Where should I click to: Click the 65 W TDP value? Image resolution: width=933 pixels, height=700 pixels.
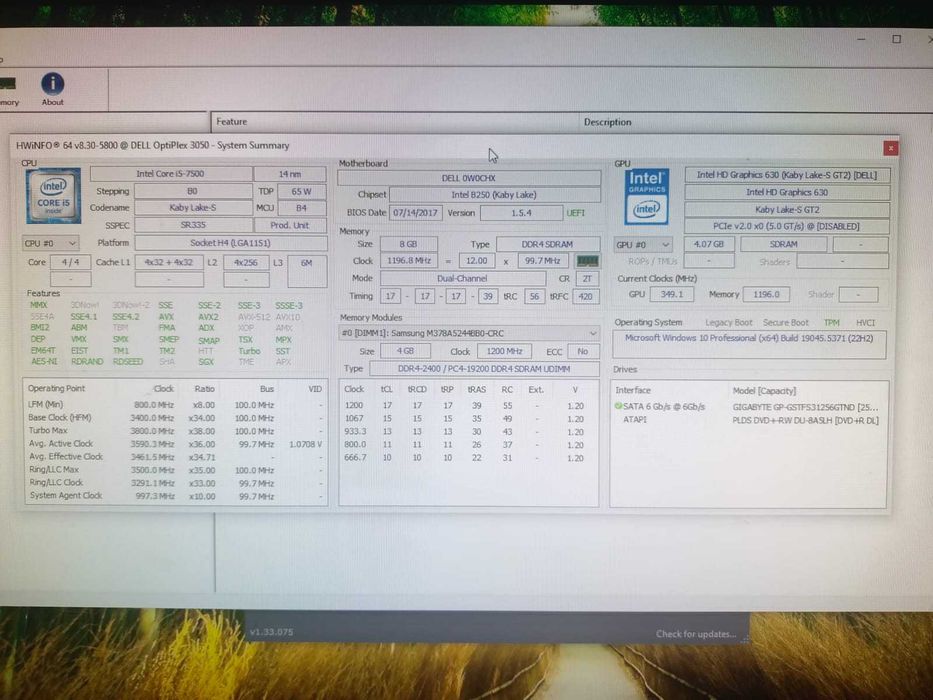(301, 192)
